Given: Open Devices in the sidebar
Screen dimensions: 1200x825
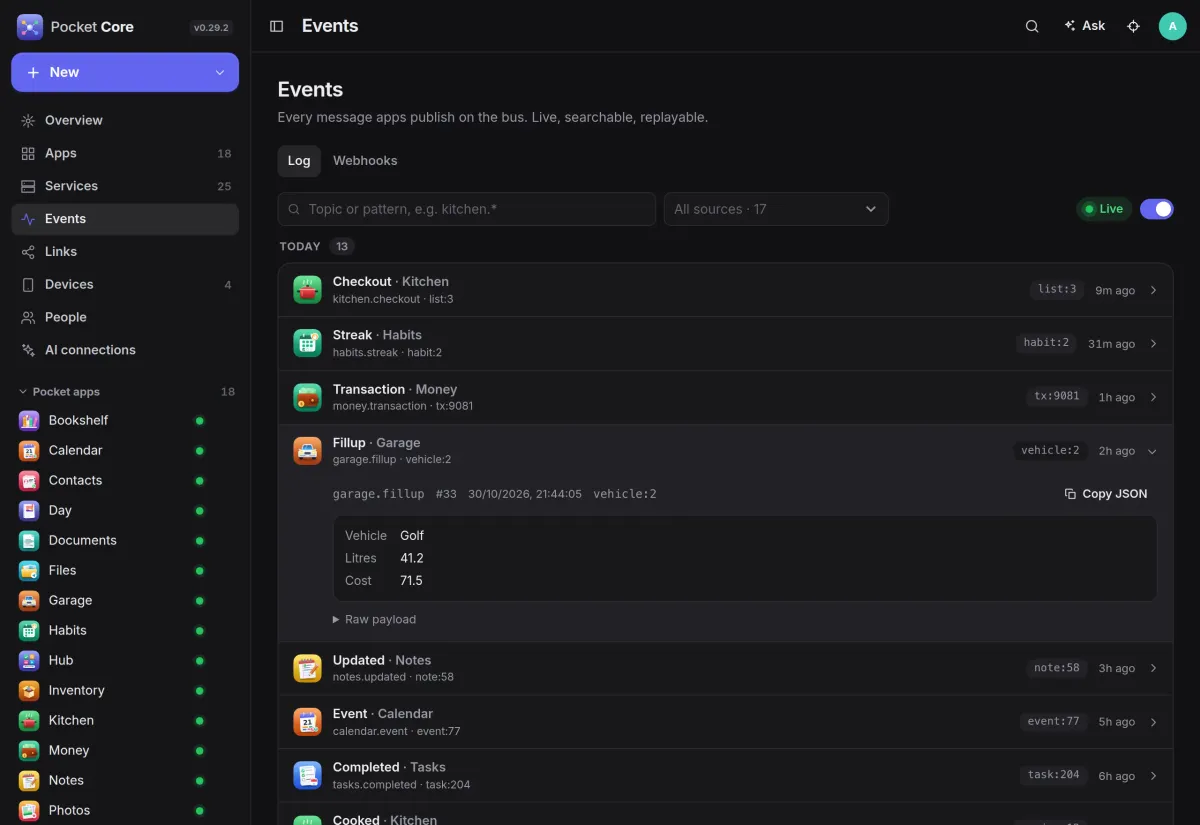Looking at the screenshot, I should pyautogui.click(x=125, y=284).
